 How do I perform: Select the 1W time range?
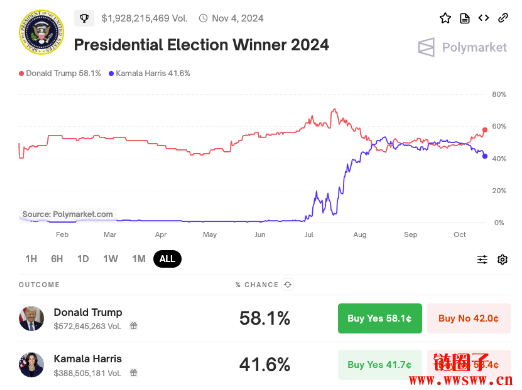[110, 259]
